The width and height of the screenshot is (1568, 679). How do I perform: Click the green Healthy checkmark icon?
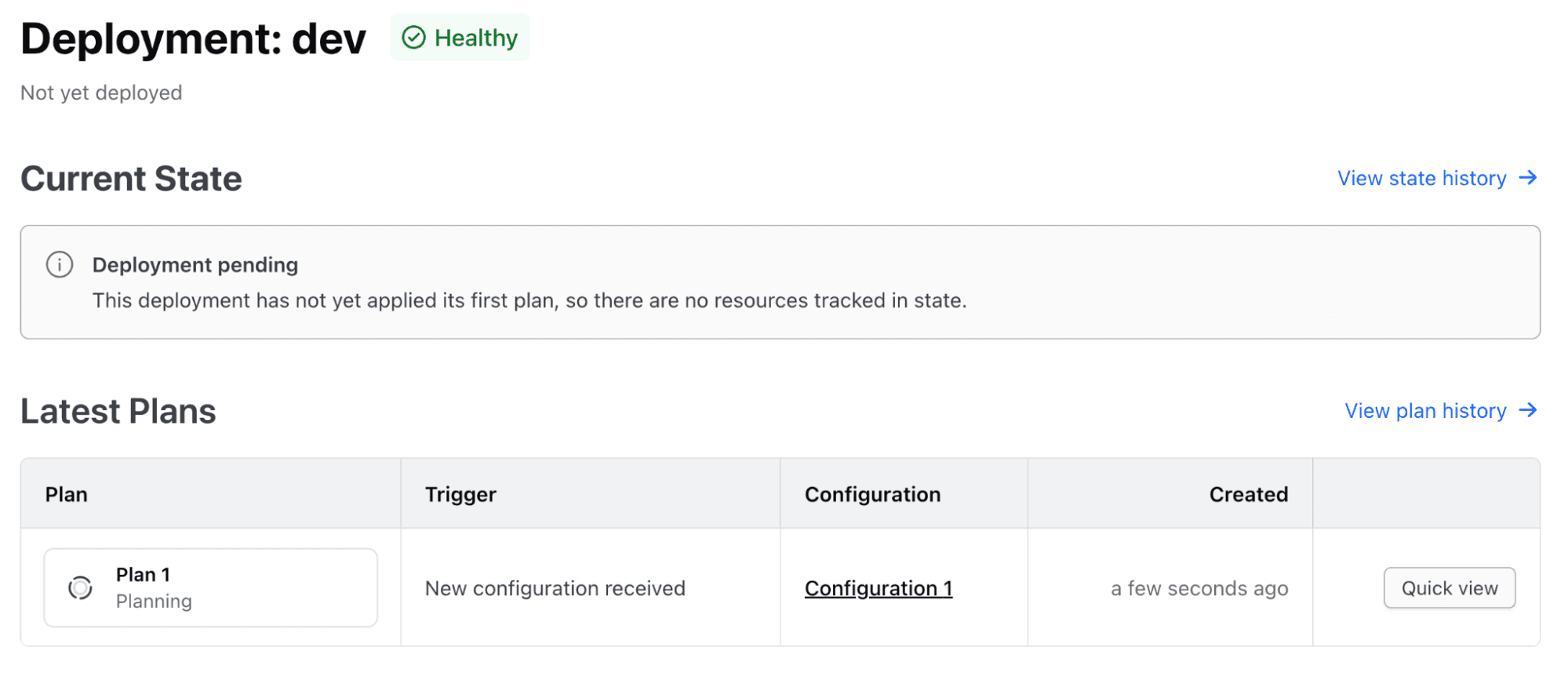click(413, 38)
